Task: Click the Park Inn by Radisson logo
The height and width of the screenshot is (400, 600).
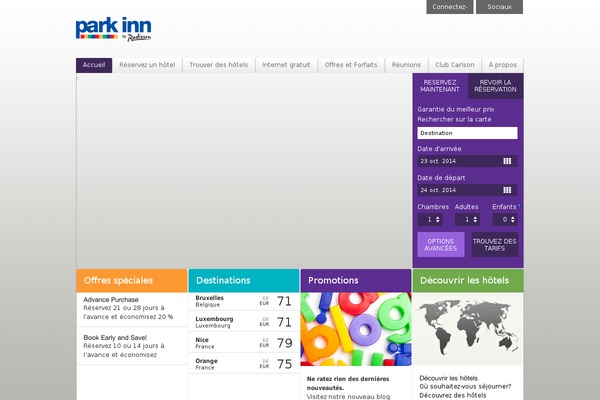Action: click(113, 29)
